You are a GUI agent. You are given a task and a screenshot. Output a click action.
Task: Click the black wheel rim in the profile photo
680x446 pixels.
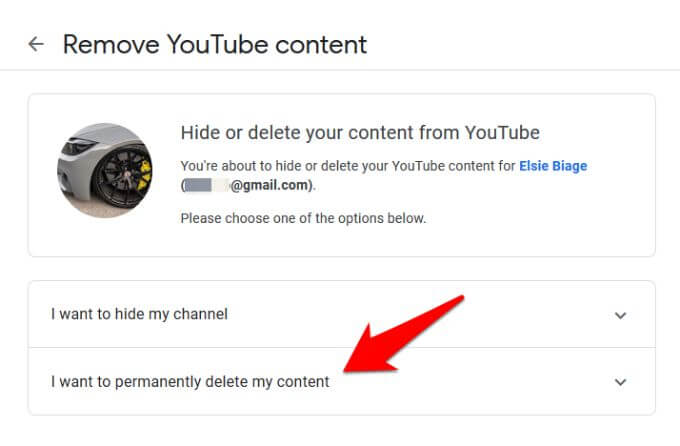(122, 177)
